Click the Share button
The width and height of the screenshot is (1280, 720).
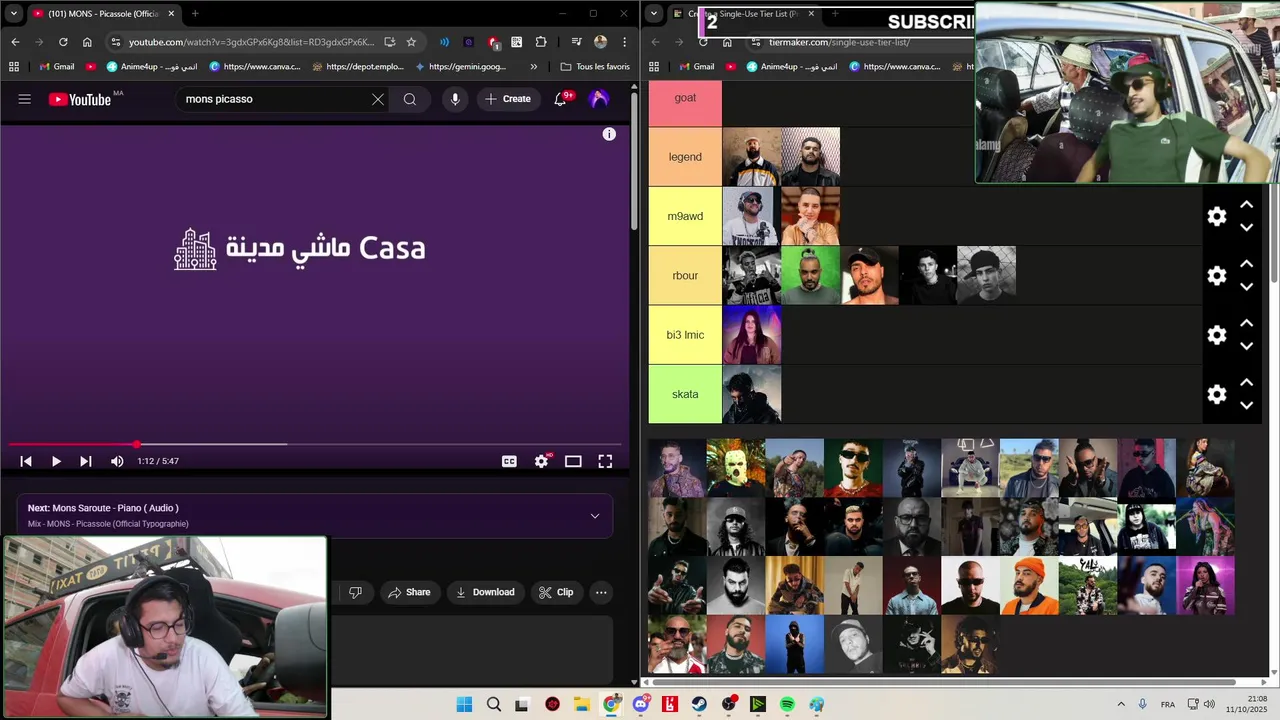(409, 592)
